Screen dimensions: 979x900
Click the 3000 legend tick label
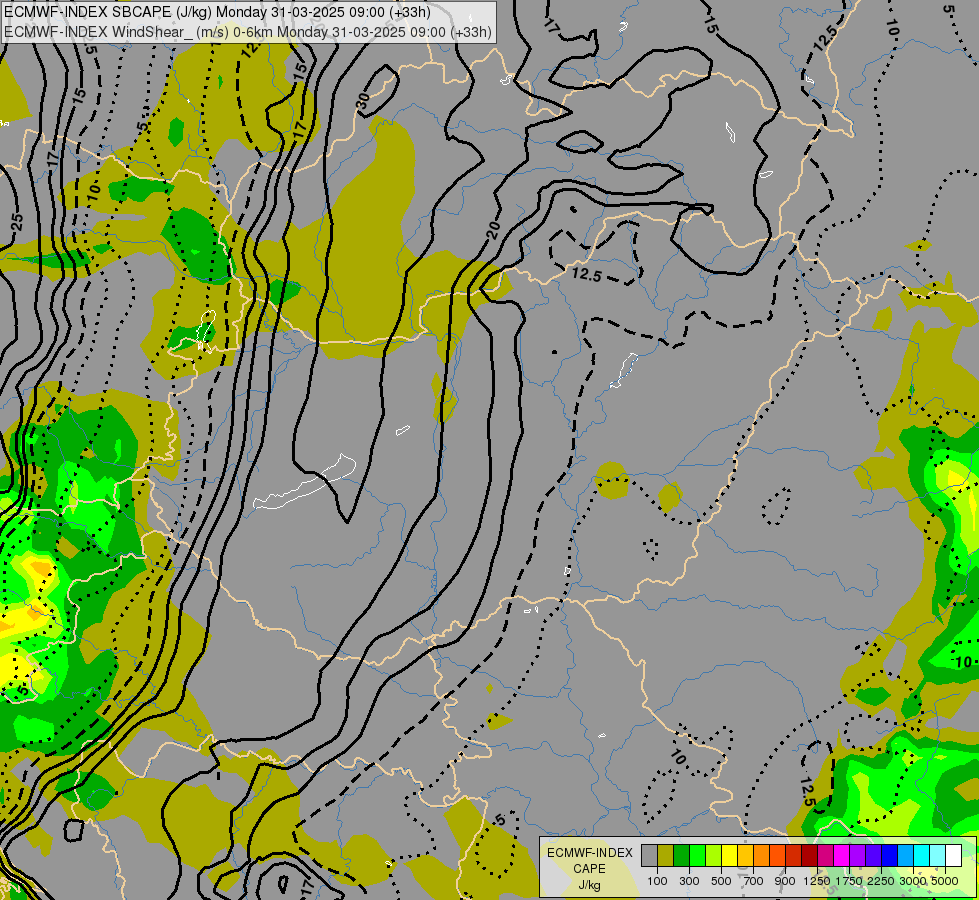point(913,881)
